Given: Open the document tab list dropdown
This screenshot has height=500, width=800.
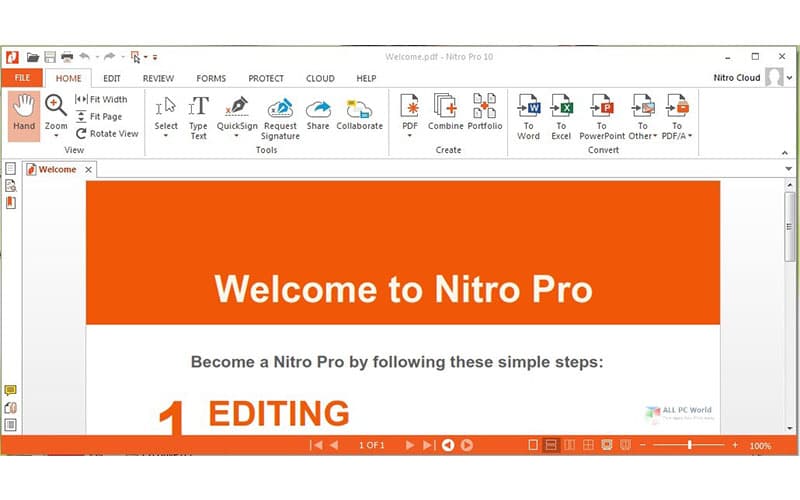Looking at the screenshot, I should (788, 168).
